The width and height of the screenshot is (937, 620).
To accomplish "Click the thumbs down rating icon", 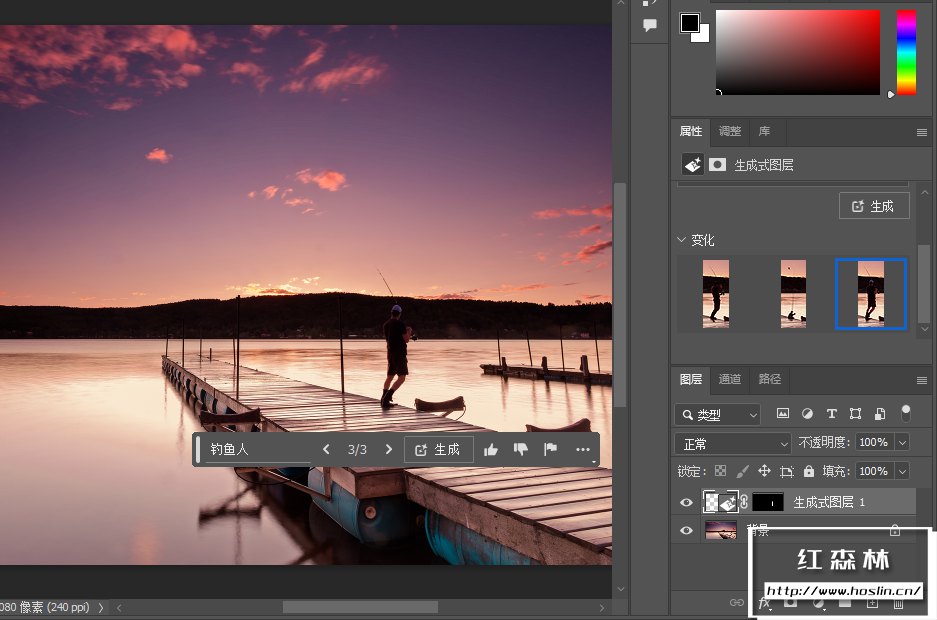I will coord(520,450).
